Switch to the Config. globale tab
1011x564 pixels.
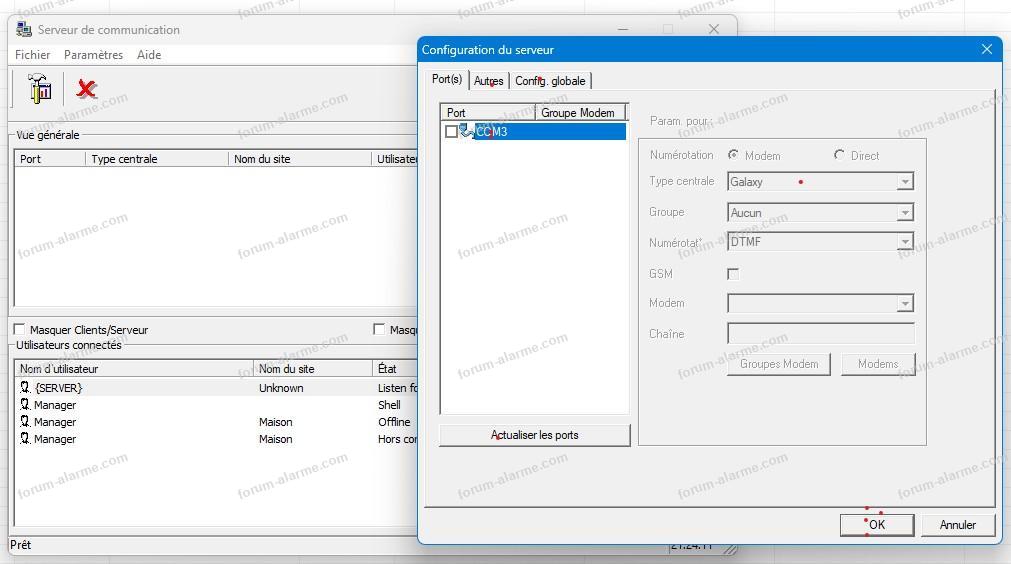click(x=550, y=81)
